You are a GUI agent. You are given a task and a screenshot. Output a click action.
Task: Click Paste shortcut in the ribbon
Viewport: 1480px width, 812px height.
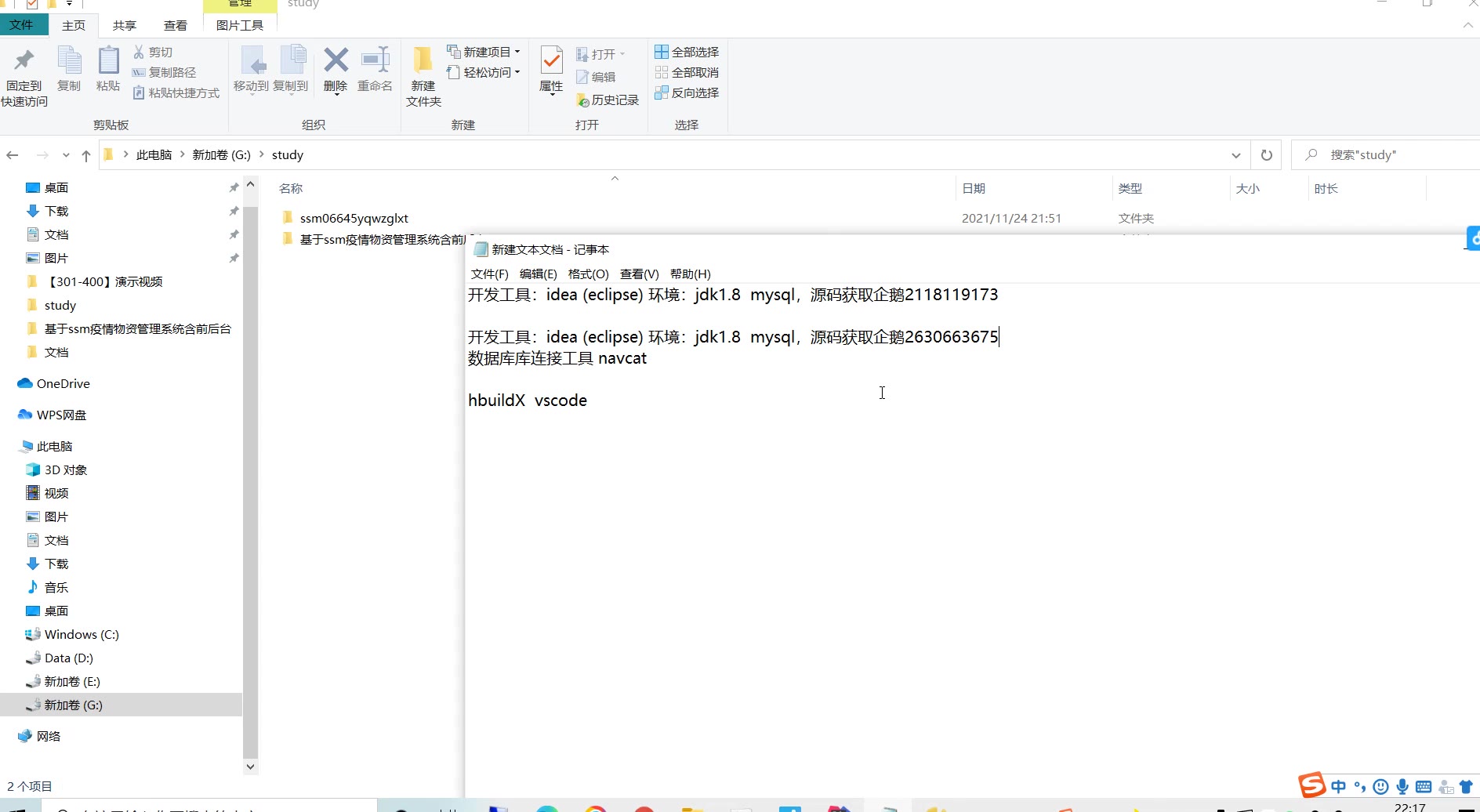tap(176, 92)
